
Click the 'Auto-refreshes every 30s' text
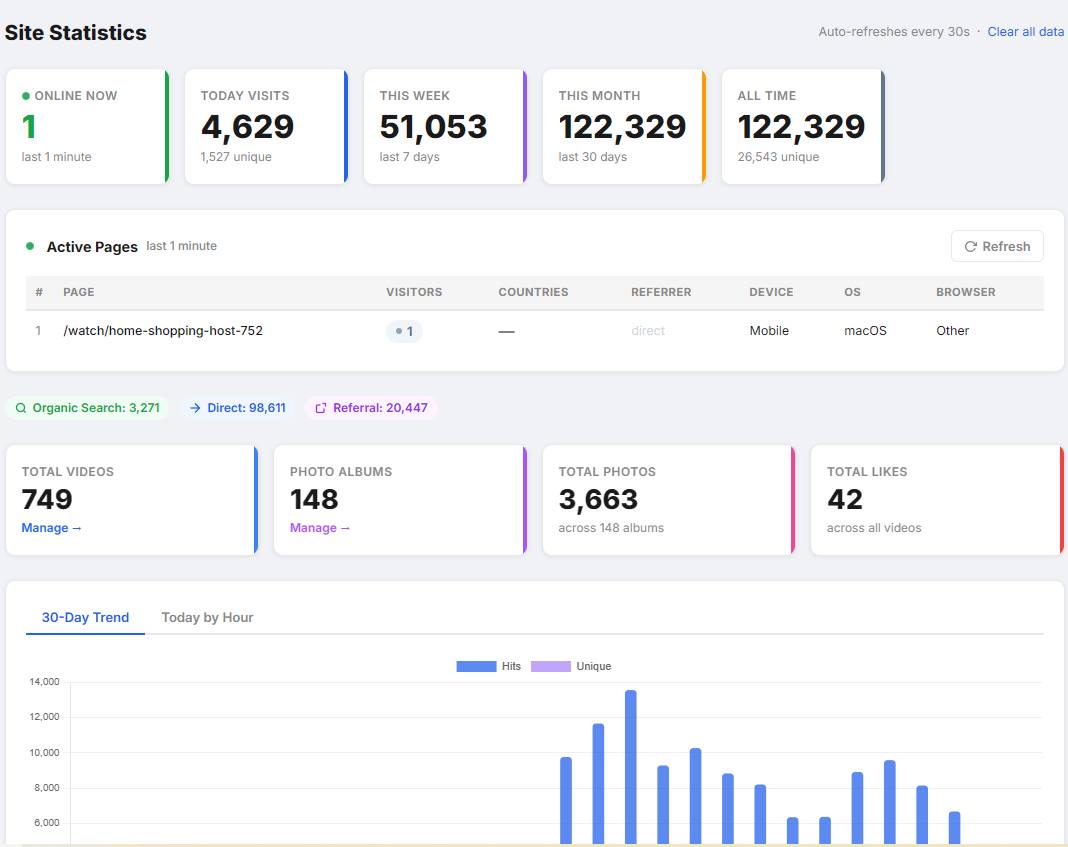point(894,31)
